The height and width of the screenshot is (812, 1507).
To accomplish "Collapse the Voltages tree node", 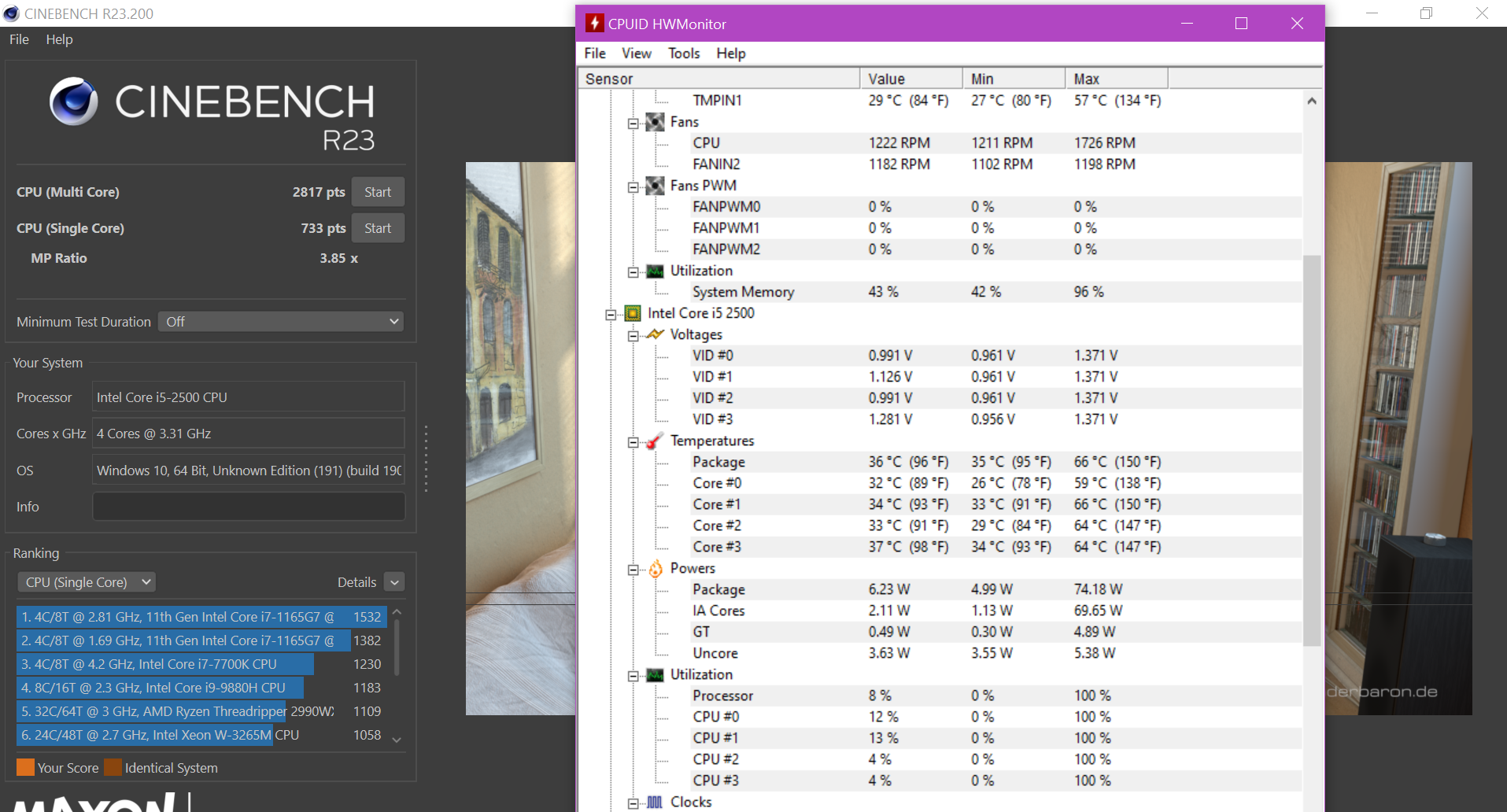I will coord(633,336).
